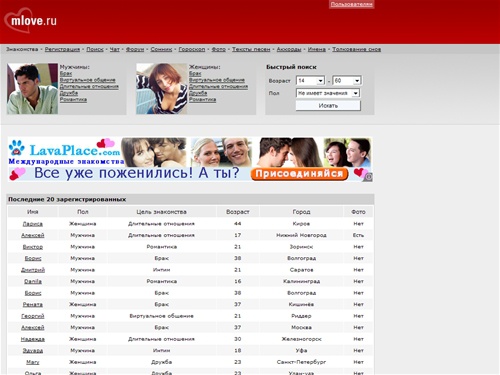The width and height of the screenshot is (500, 375).
Task: Open Брак link under Женщины
Action: (195, 73)
